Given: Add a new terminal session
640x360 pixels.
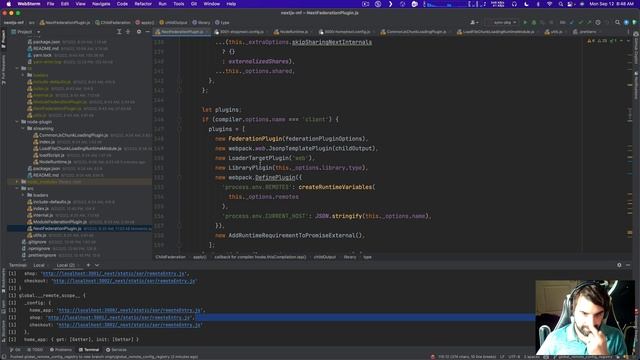Looking at the screenshot, I should click(88, 265).
